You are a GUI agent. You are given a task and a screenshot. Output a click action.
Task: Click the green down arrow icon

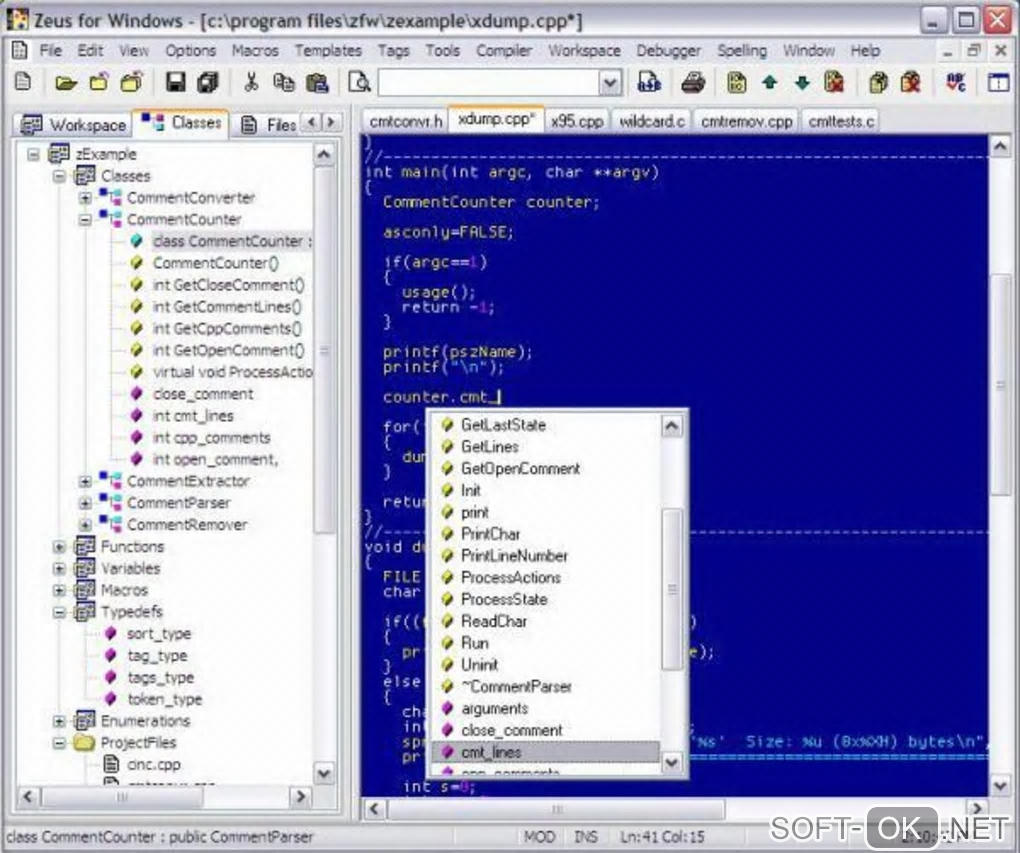[802, 83]
